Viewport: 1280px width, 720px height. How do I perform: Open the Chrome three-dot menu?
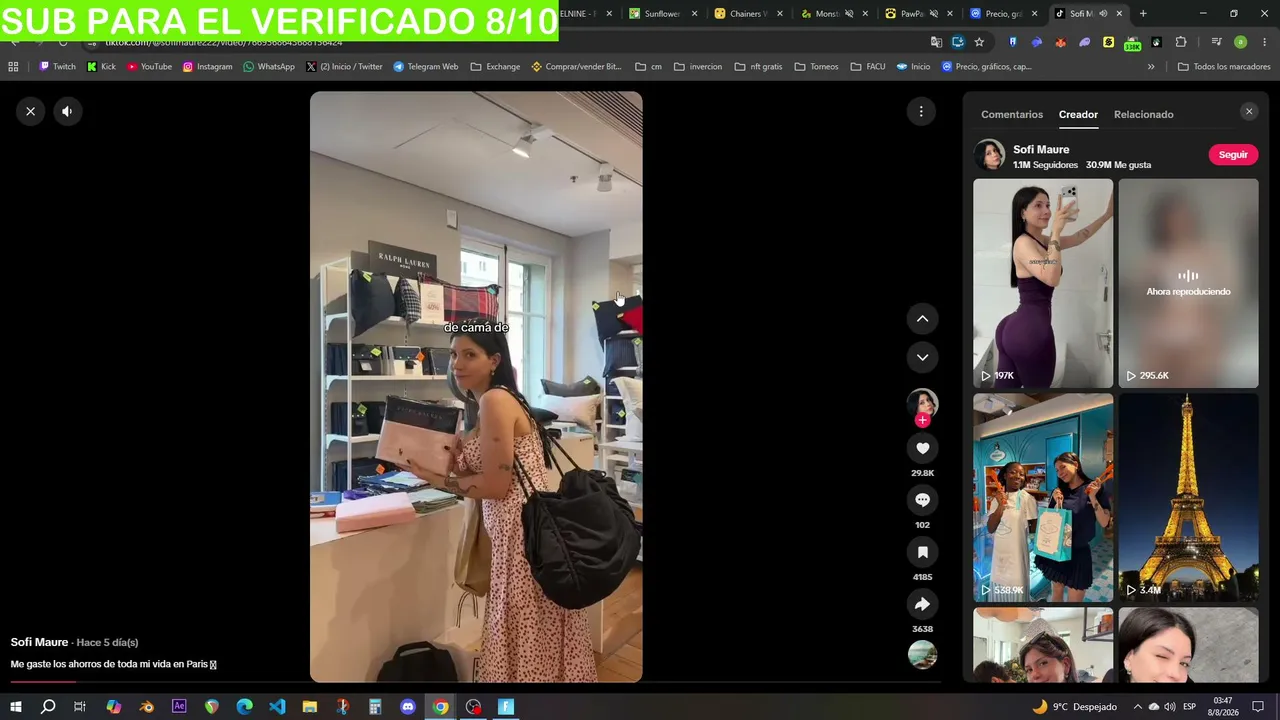(1263, 42)
